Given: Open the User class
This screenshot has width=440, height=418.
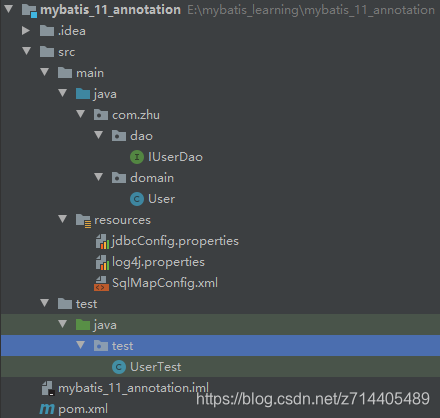Looking at the screenshot, I should coord(161,199).
